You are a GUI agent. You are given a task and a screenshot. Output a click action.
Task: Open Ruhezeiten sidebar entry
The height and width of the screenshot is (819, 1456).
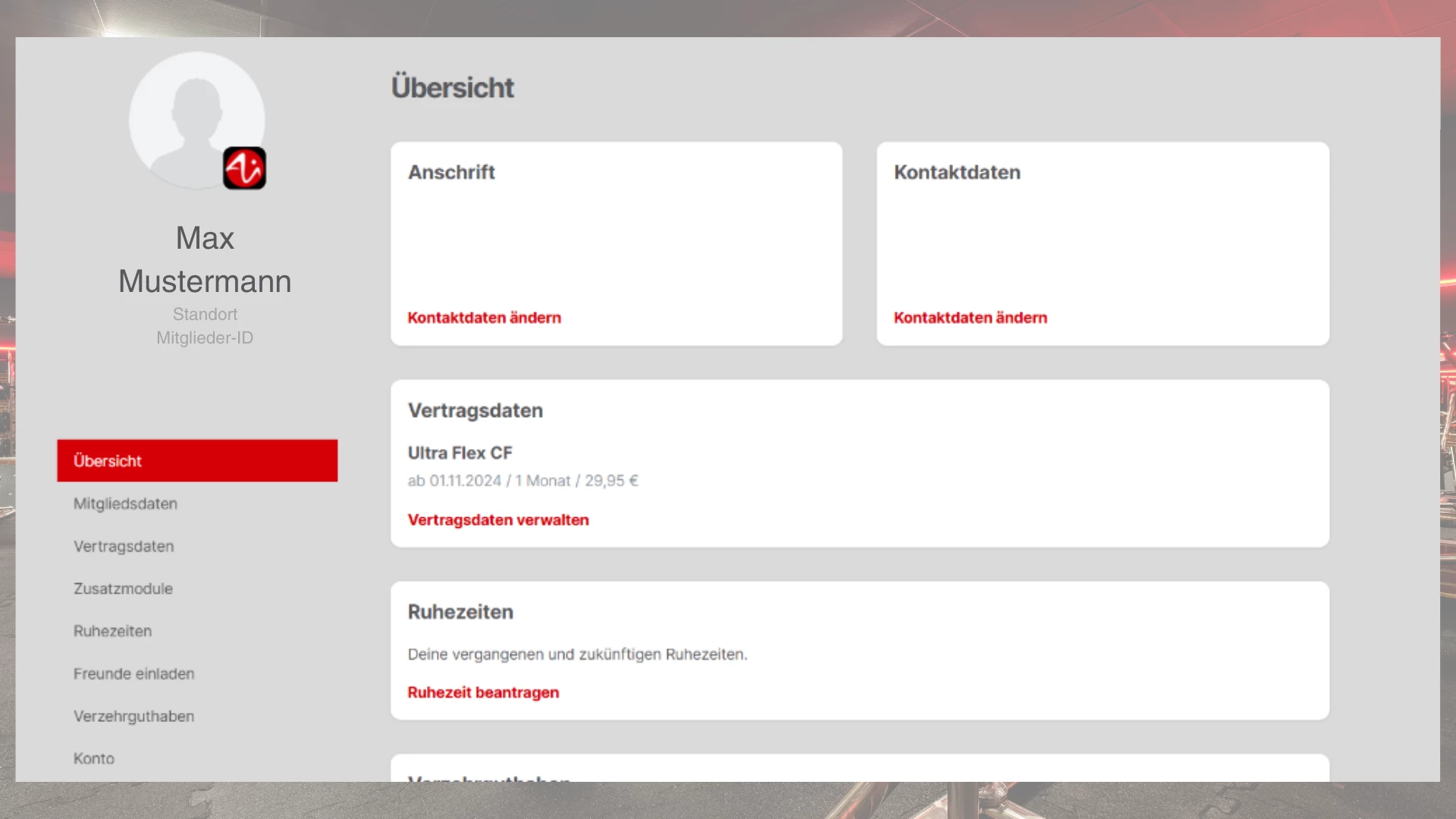pos(112,631)
